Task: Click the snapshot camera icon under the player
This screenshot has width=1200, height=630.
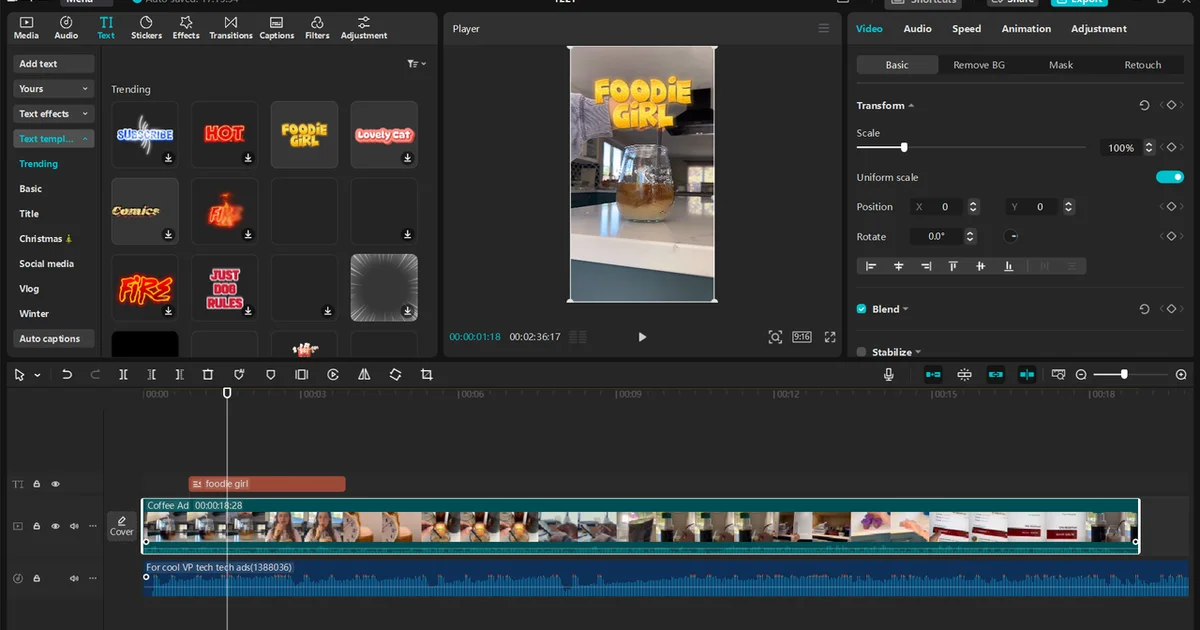Action: click(x=775, y=337)
